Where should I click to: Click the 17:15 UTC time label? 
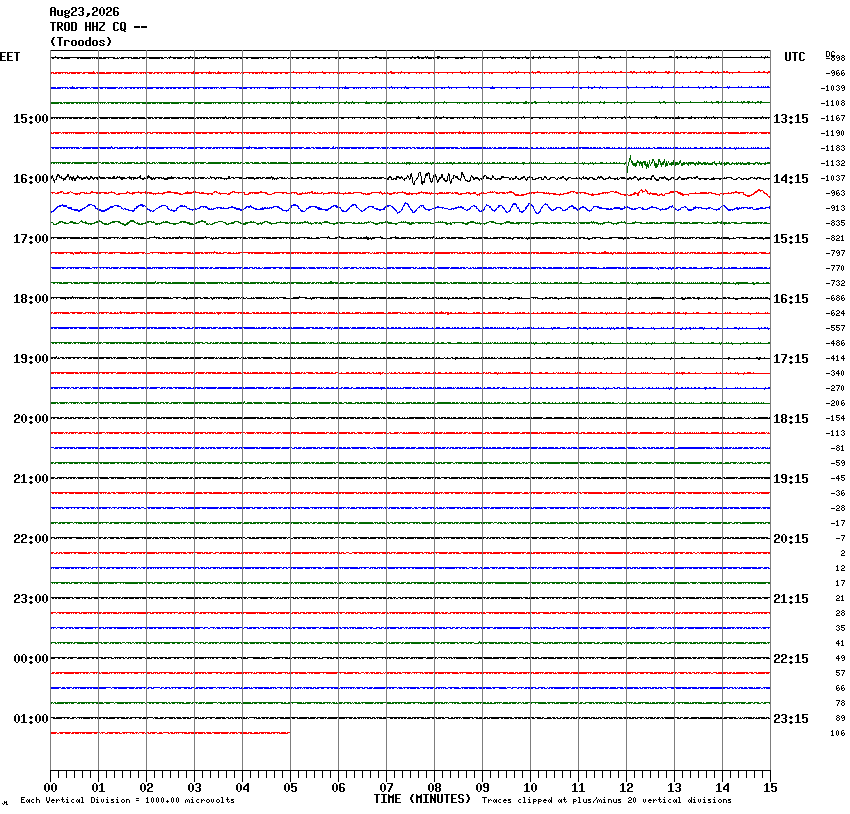[x=790, y=359]
